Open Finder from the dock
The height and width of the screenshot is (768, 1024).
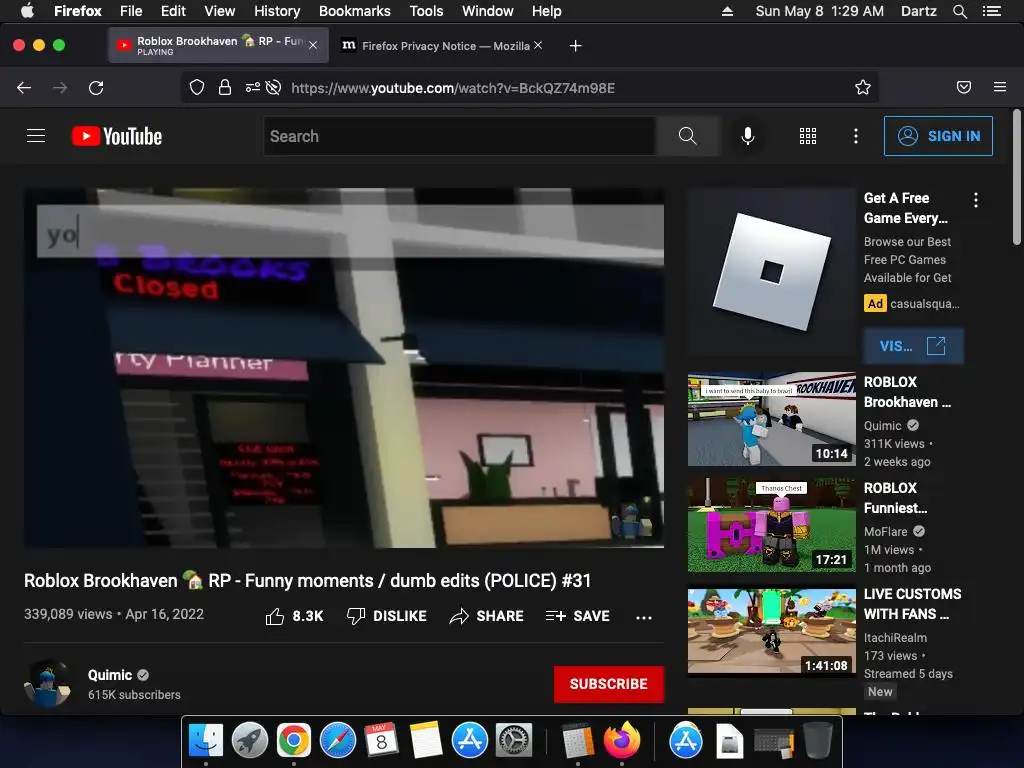pos(206,740)
